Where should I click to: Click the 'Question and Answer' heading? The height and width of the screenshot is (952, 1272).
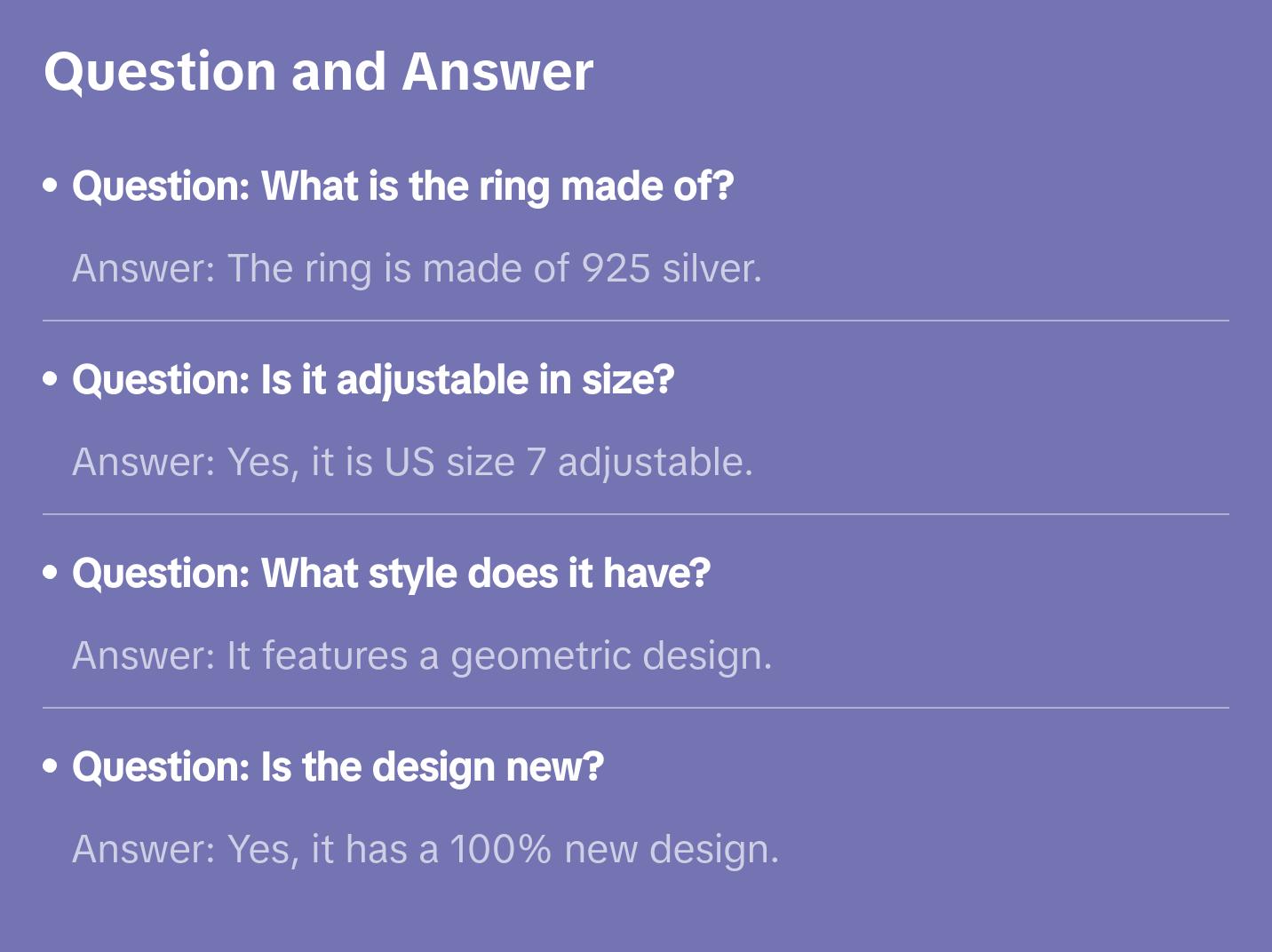(x=318, y=72)
